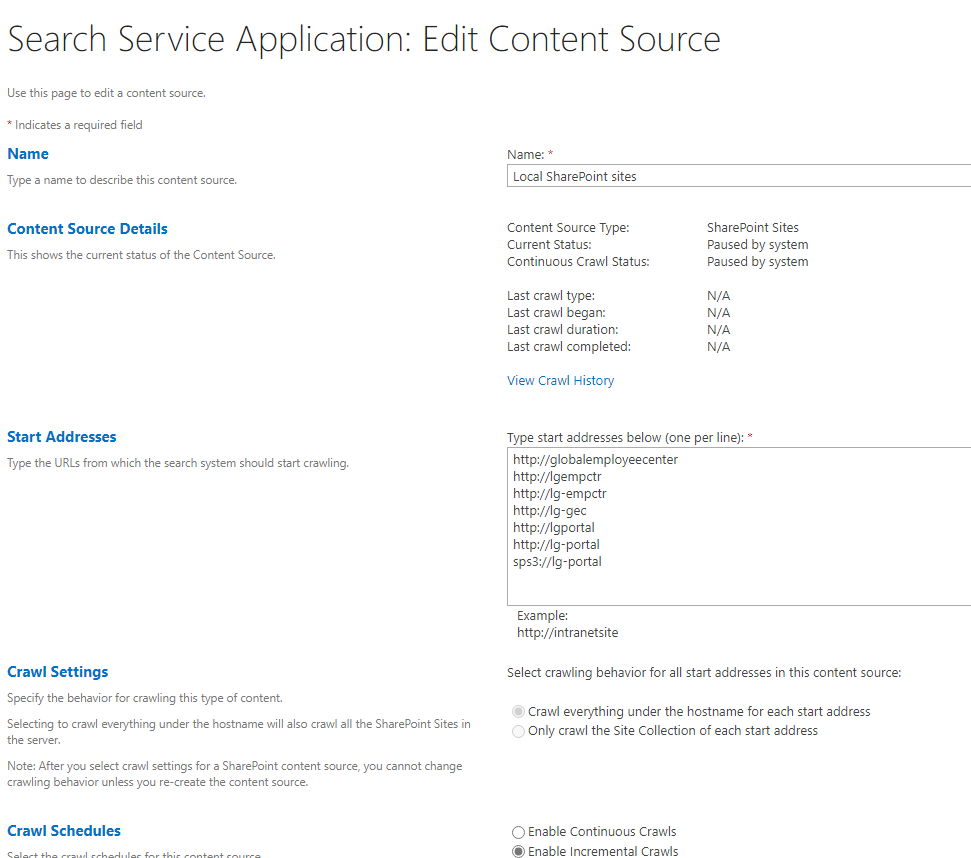Click the Current Status 'Paused by system' value
The height and width of the screenshot is (858, 971).
click(x=757, y=245)
